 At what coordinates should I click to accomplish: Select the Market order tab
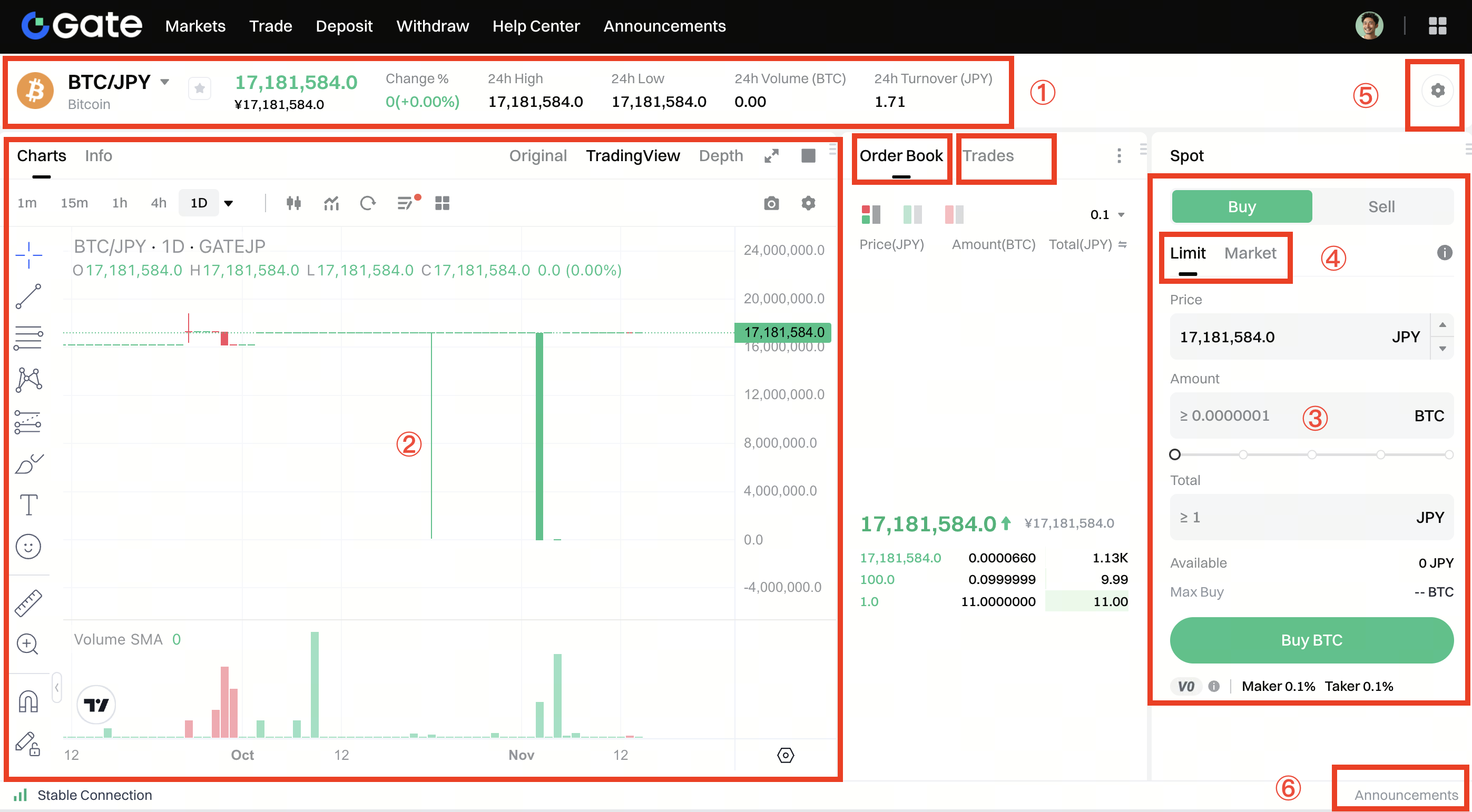[1250, 253]
